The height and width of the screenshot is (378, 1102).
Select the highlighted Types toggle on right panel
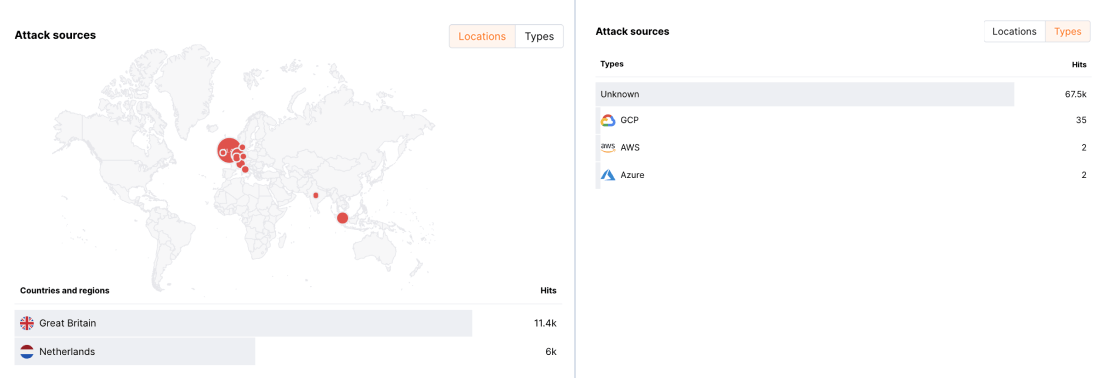pyautogui.click(x=1068, y=32)
